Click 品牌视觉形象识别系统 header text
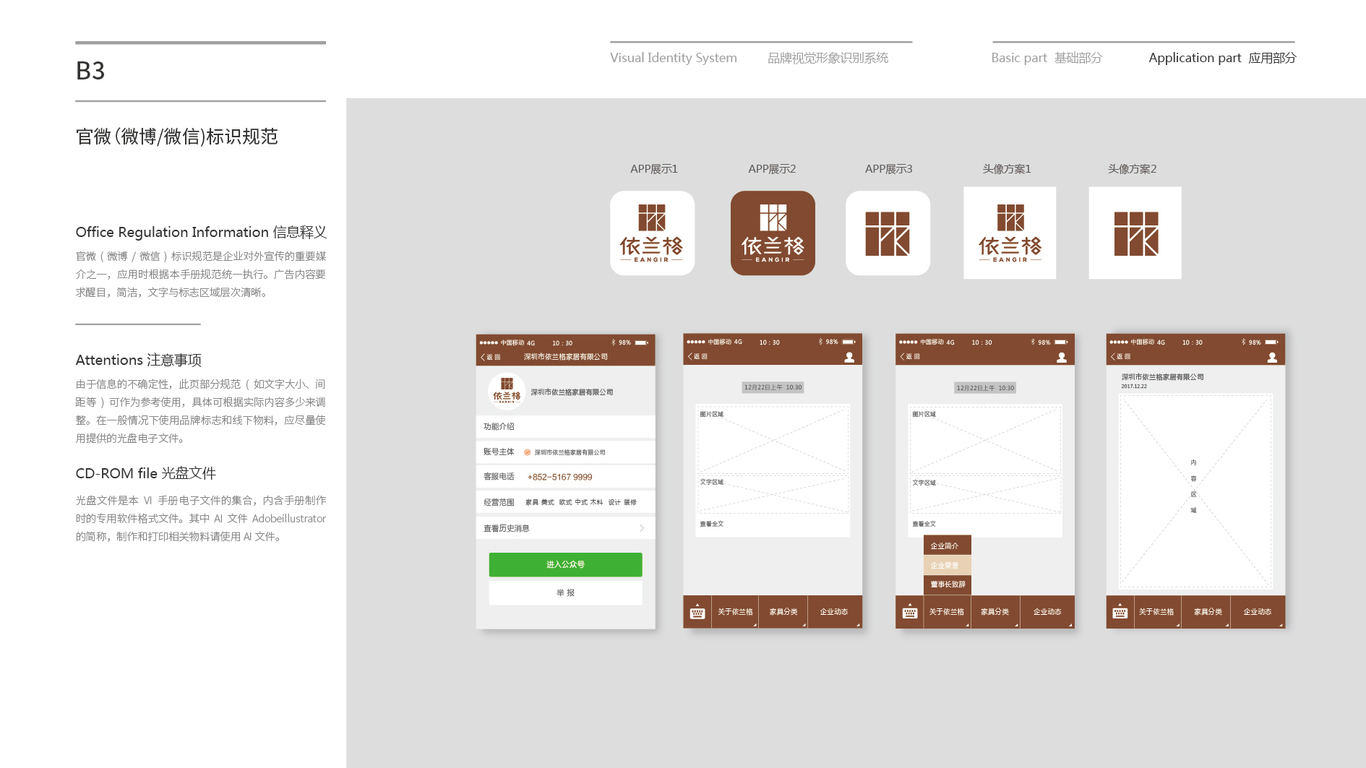The width and height of the screenshot is (1366, 768). pos(828,58)
